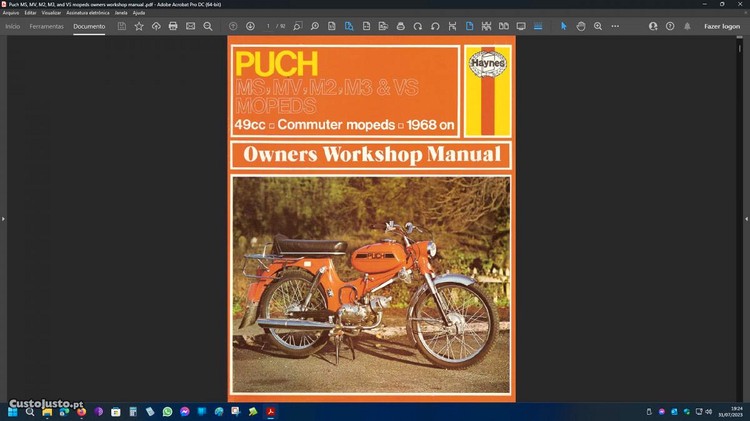Click the Save file icon
Image resolution: width=750 pixels, height=421 pixels.
click(x=122, y=26)
